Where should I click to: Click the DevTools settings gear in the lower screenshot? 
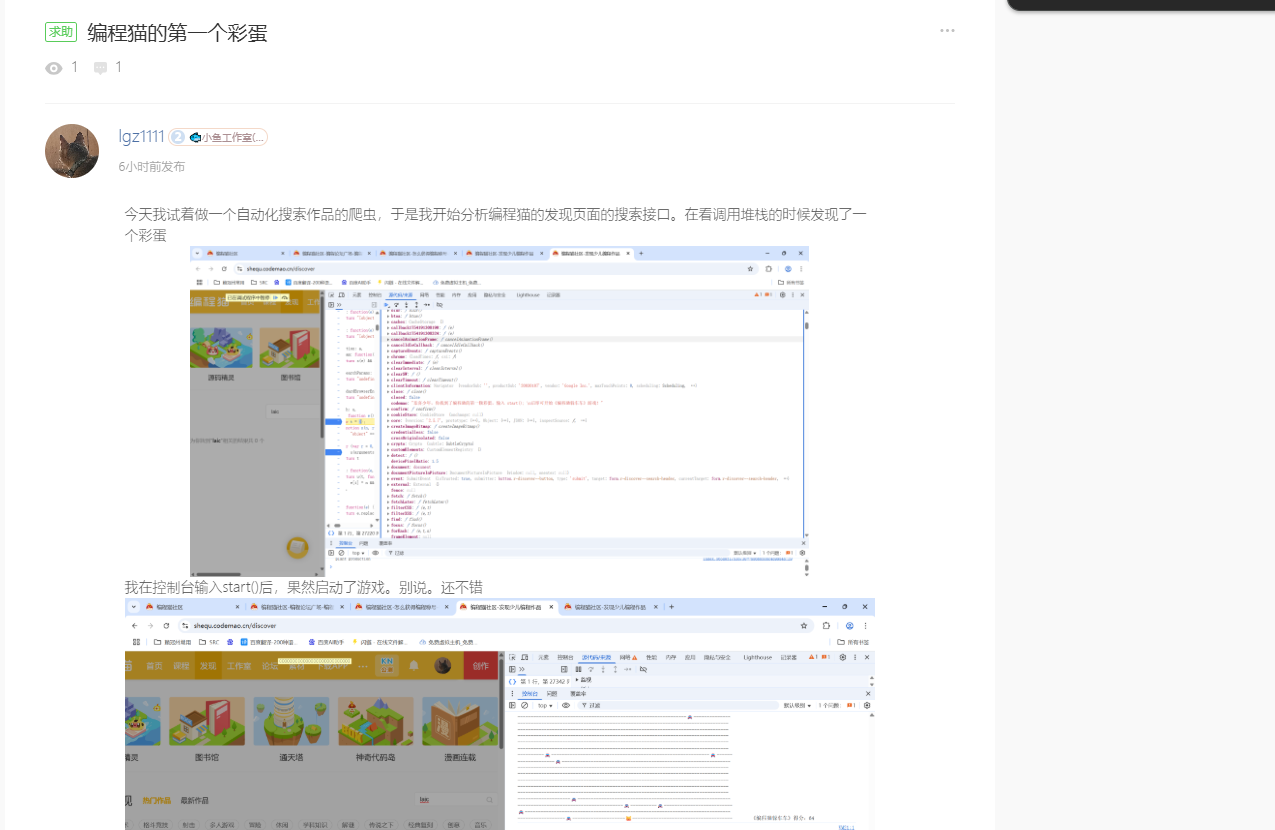[x=842, y=657]
